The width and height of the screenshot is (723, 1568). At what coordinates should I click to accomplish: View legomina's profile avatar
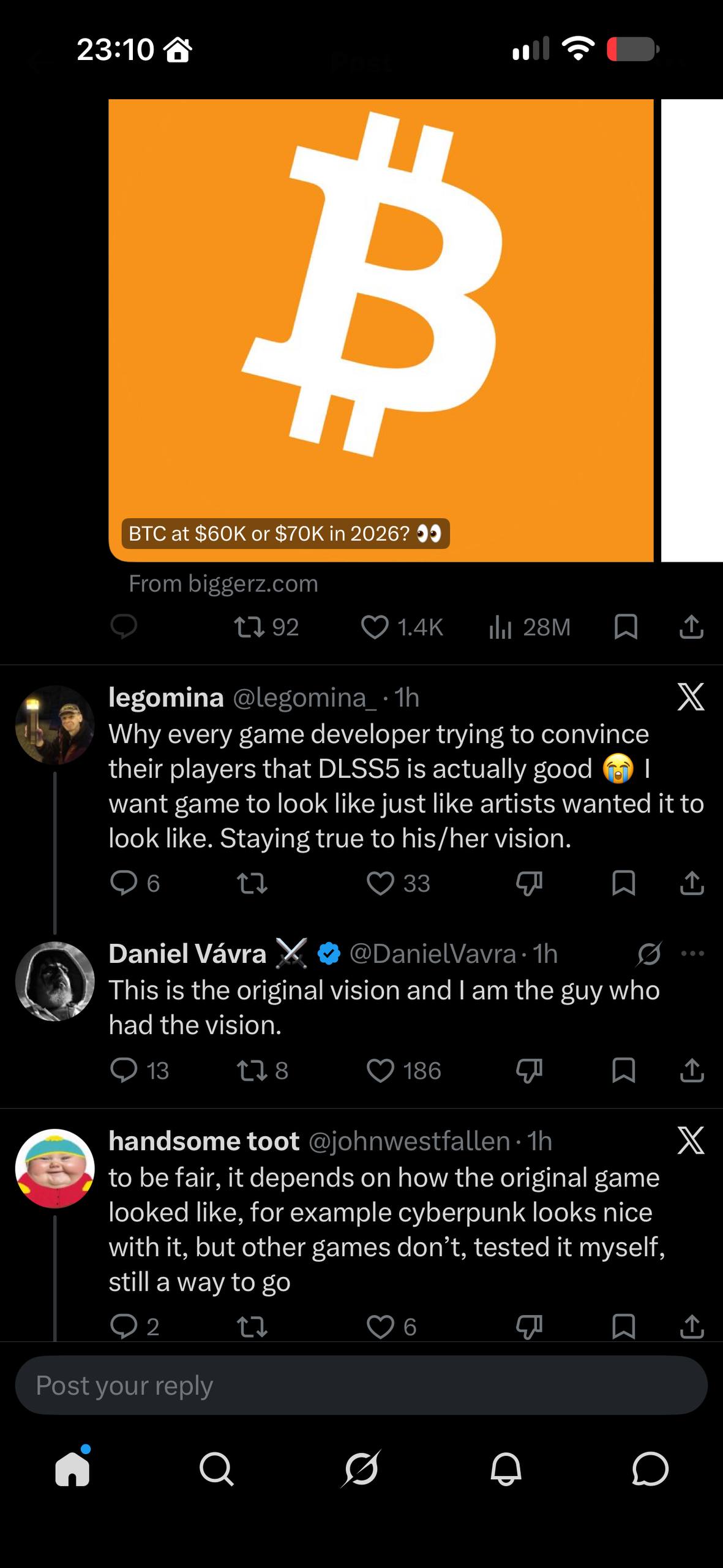click(55, 725)
